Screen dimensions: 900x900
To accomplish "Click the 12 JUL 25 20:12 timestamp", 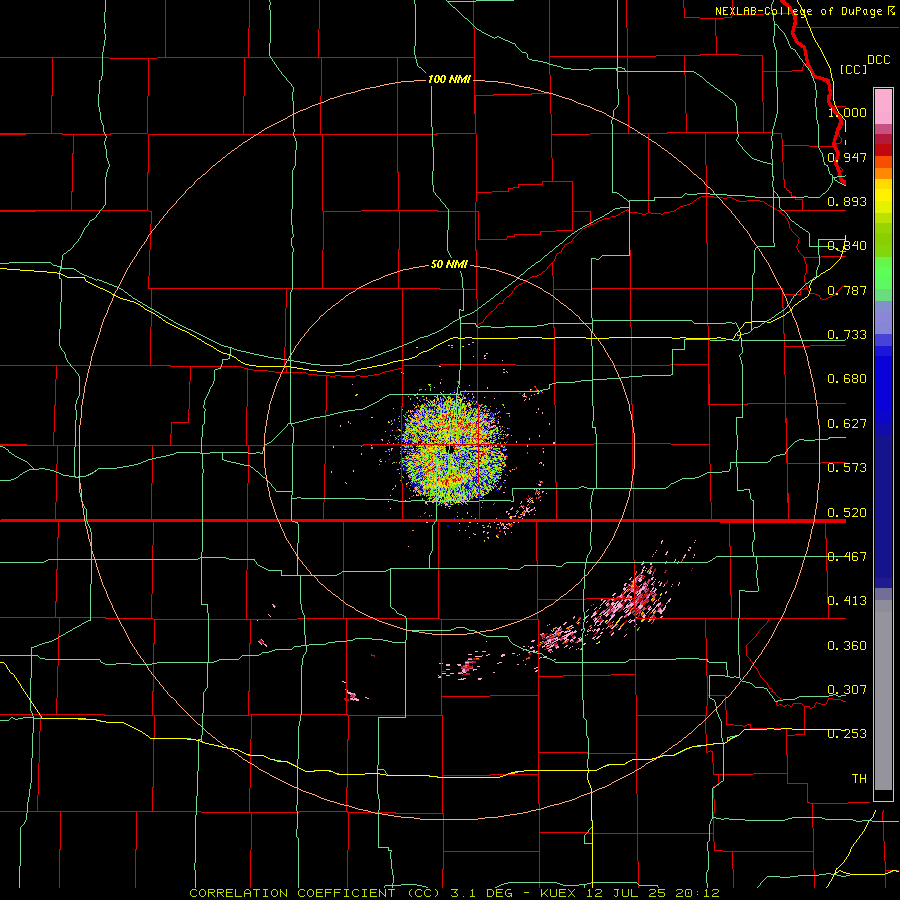I will (653, 893).
